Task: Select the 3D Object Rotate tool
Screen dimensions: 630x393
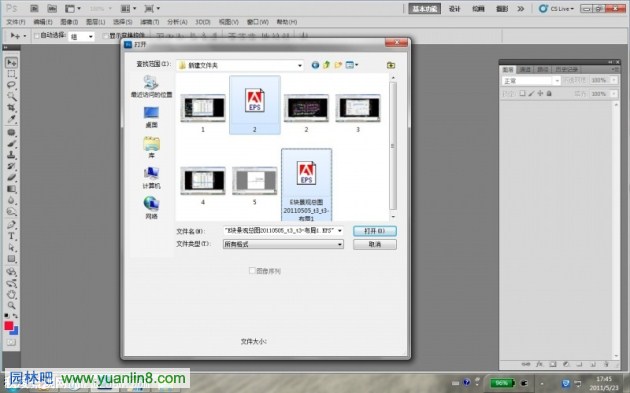Action: tap(11, 272)
